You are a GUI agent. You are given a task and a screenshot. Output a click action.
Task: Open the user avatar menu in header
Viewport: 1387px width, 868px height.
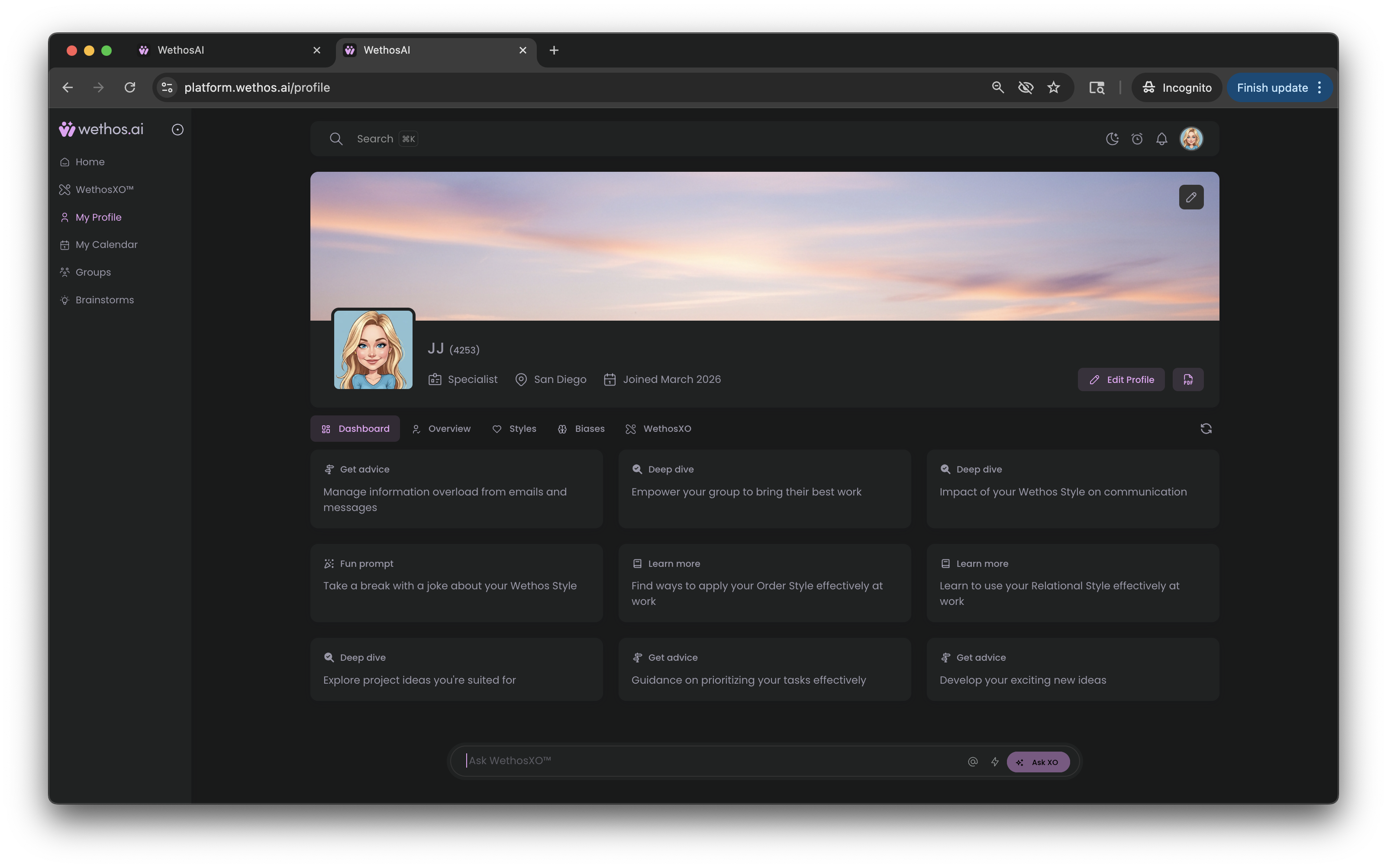(1191, 138)
